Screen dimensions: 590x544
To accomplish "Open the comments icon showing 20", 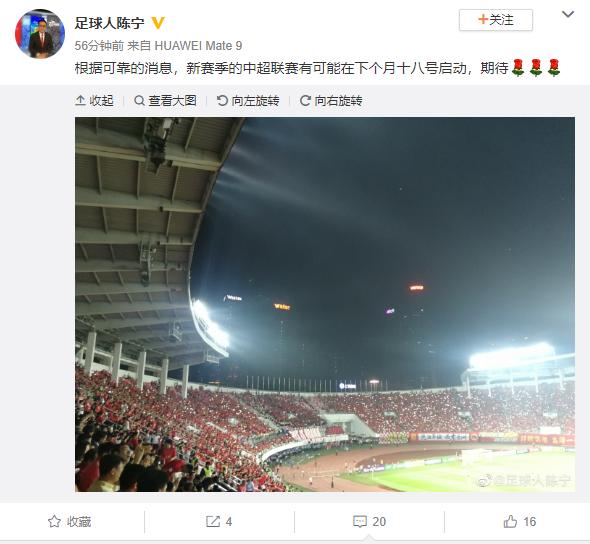I will tap(360, 521).
